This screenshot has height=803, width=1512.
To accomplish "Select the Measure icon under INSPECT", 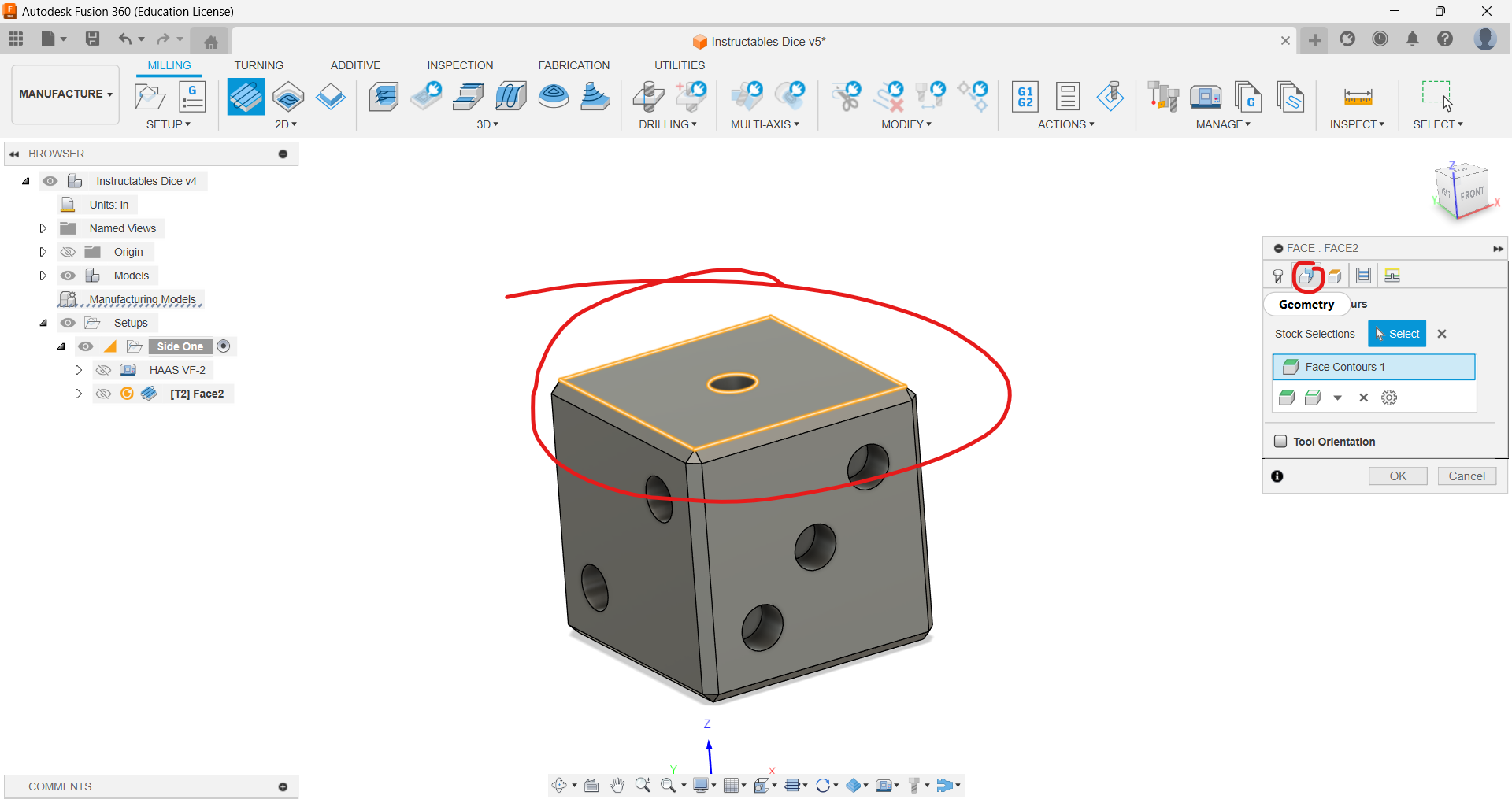I will [x=1358, y=96].
